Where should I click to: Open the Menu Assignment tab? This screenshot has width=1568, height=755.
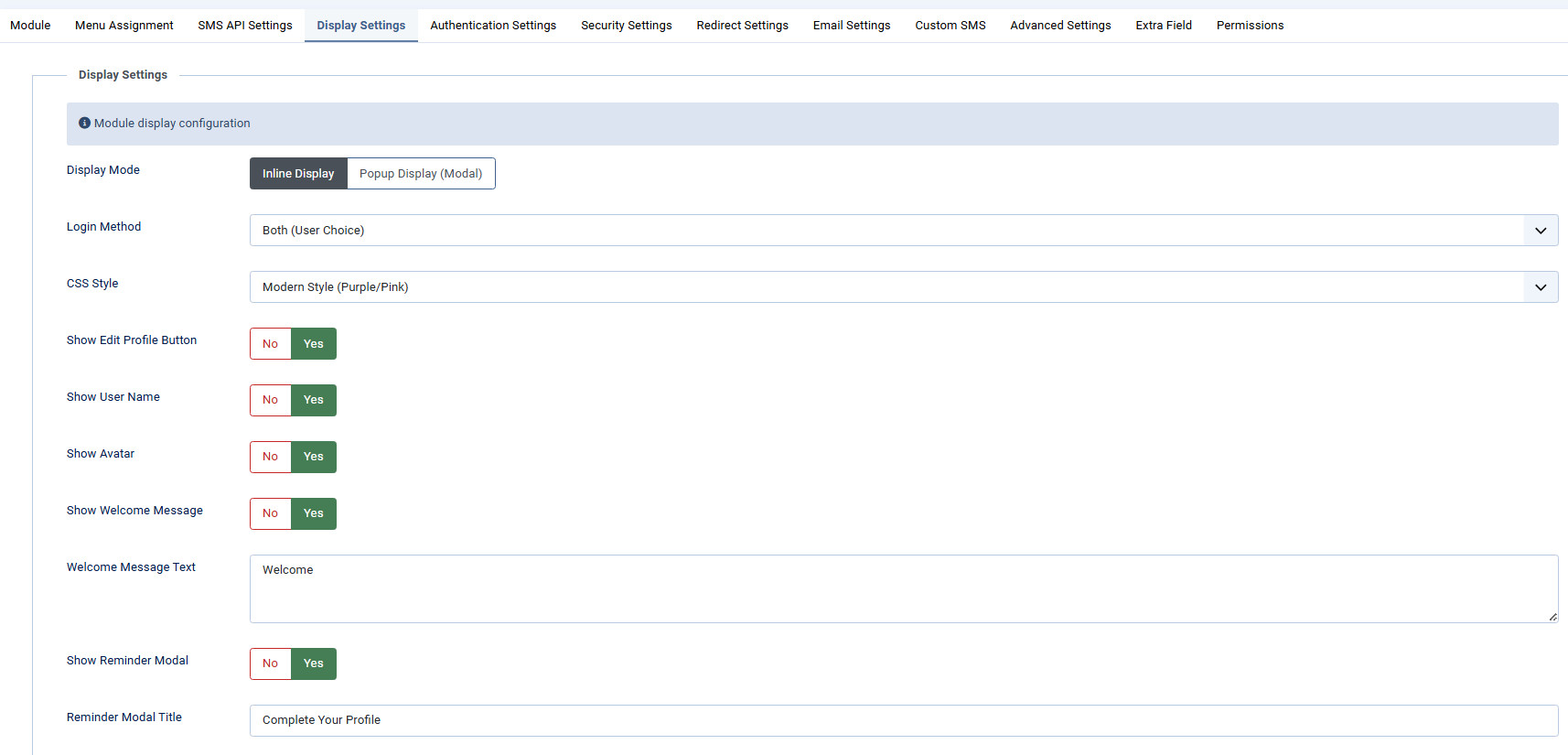click(124, 26)
